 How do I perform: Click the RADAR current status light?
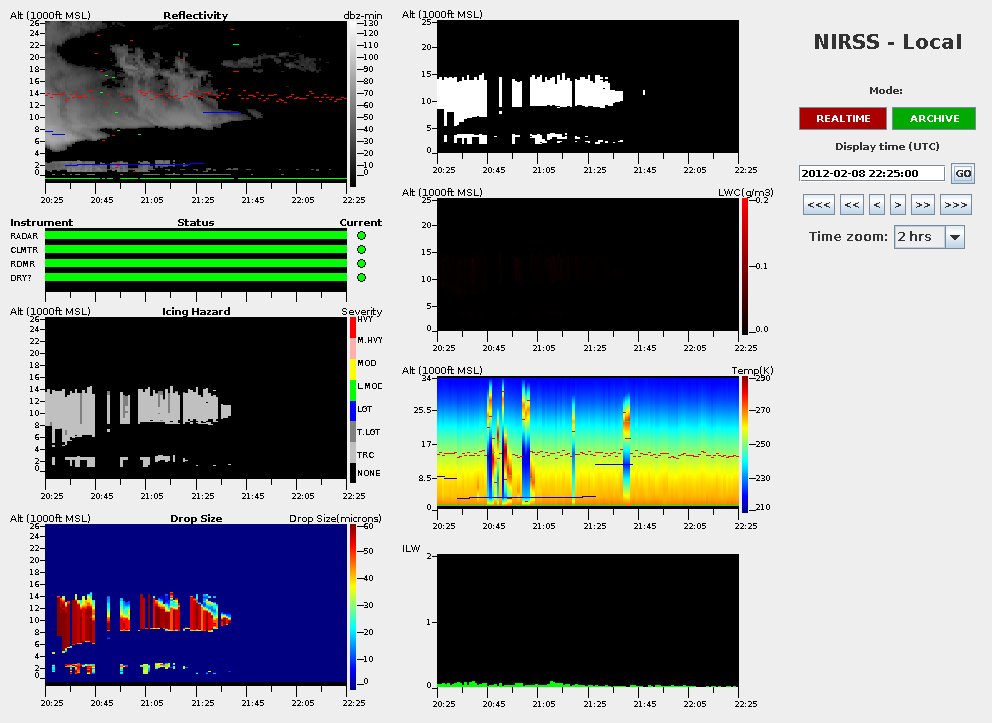[x=361, y=235]
